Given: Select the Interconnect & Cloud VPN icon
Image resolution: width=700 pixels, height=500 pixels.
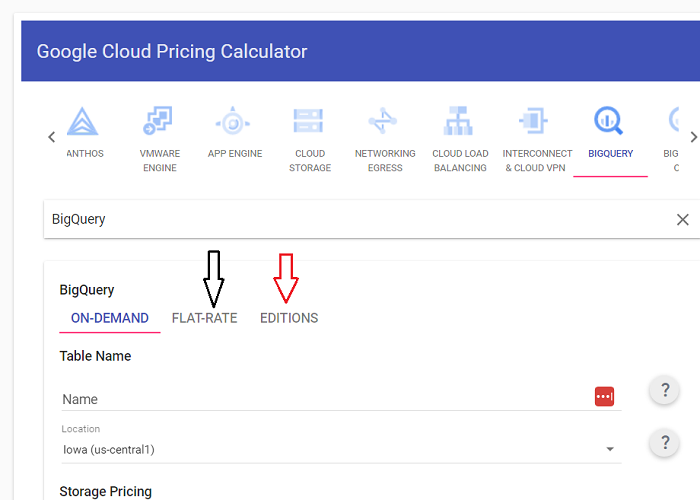Looking at the screenshot, I should click(533, 121).
